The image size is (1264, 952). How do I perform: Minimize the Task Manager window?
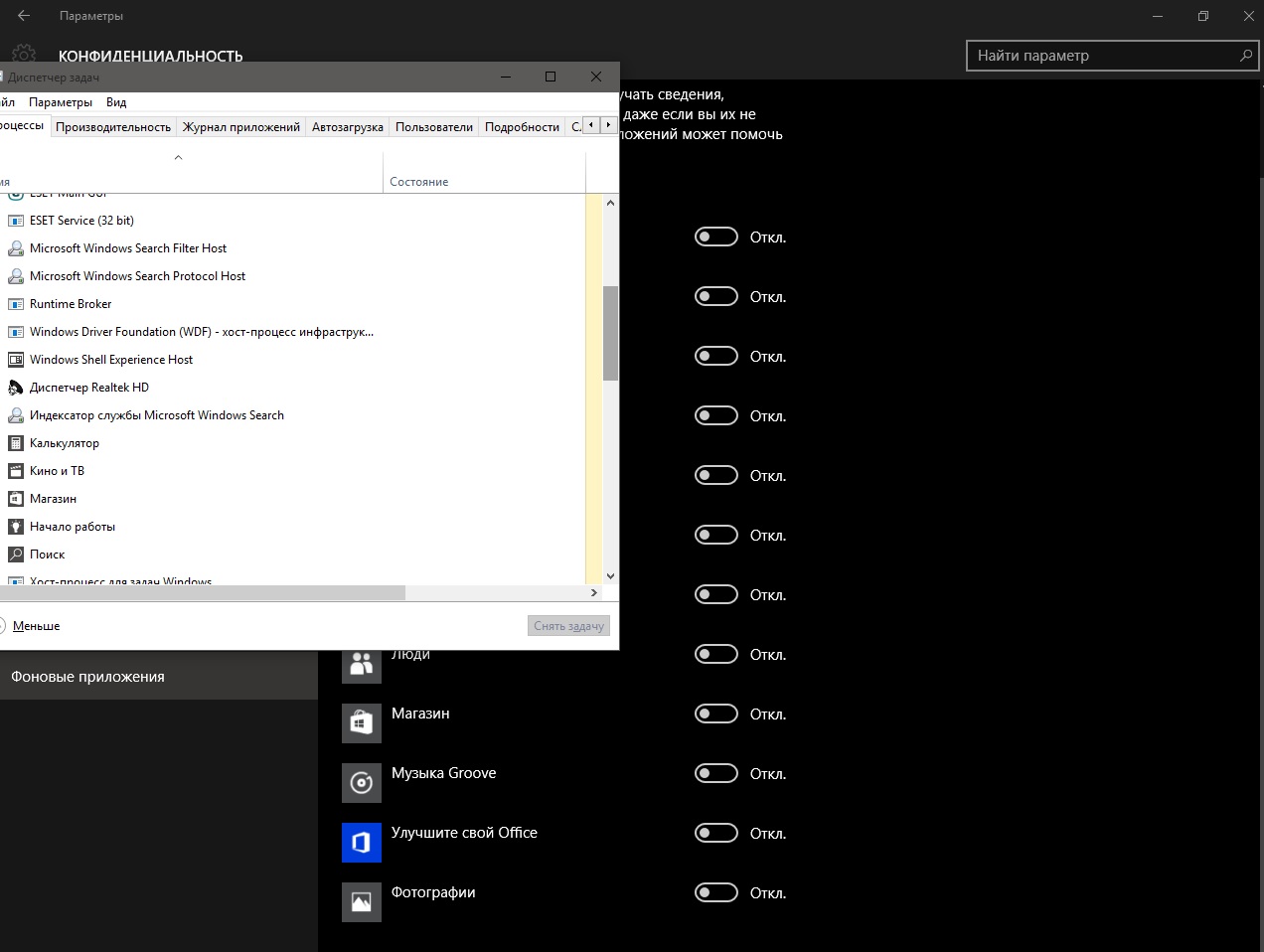pos(506,77)
